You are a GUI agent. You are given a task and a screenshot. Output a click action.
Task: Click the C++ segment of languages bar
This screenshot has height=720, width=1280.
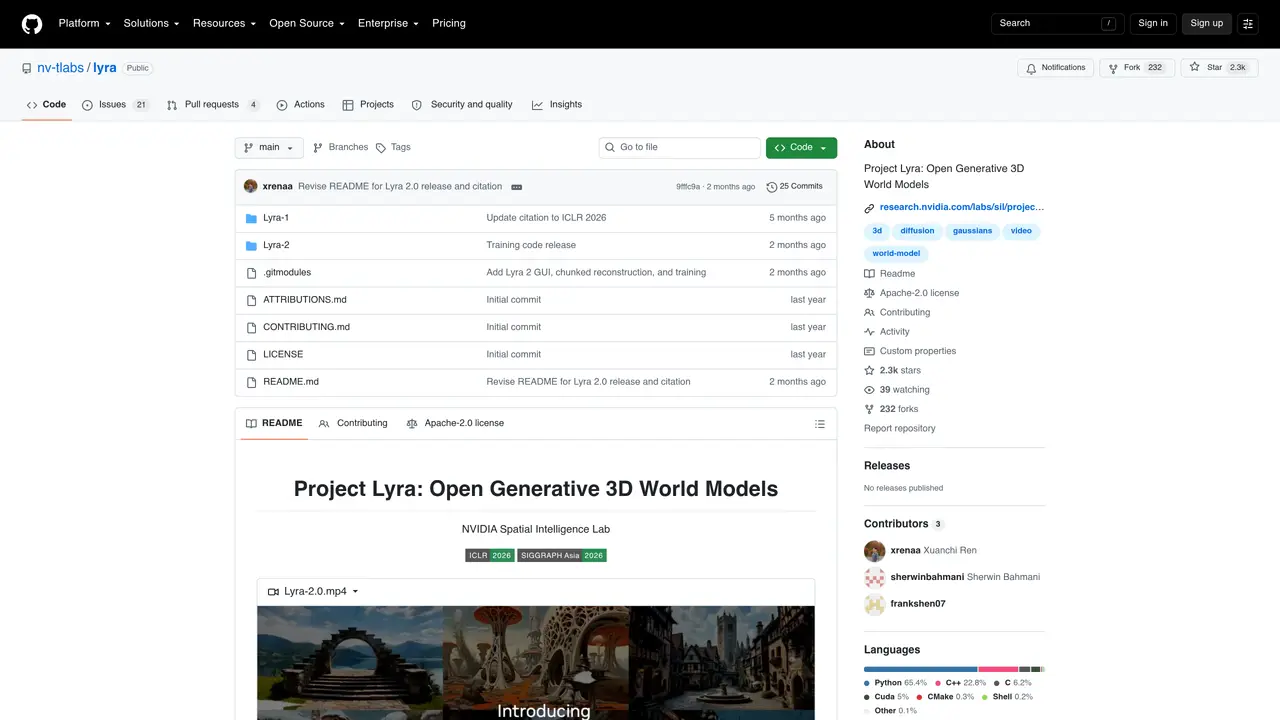tap(998, 669)
